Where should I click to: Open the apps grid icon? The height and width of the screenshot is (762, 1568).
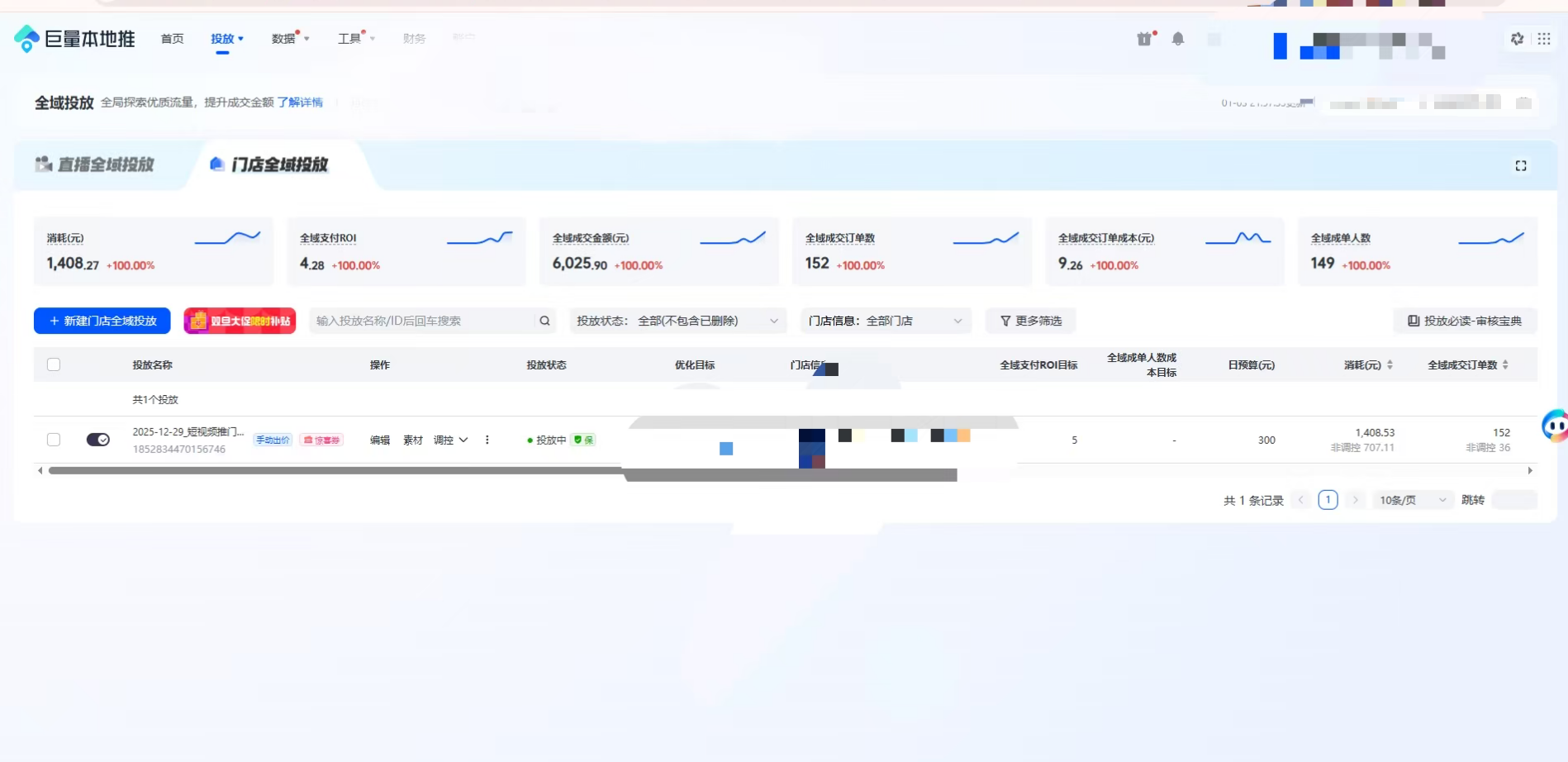(x=1544, y=39)
